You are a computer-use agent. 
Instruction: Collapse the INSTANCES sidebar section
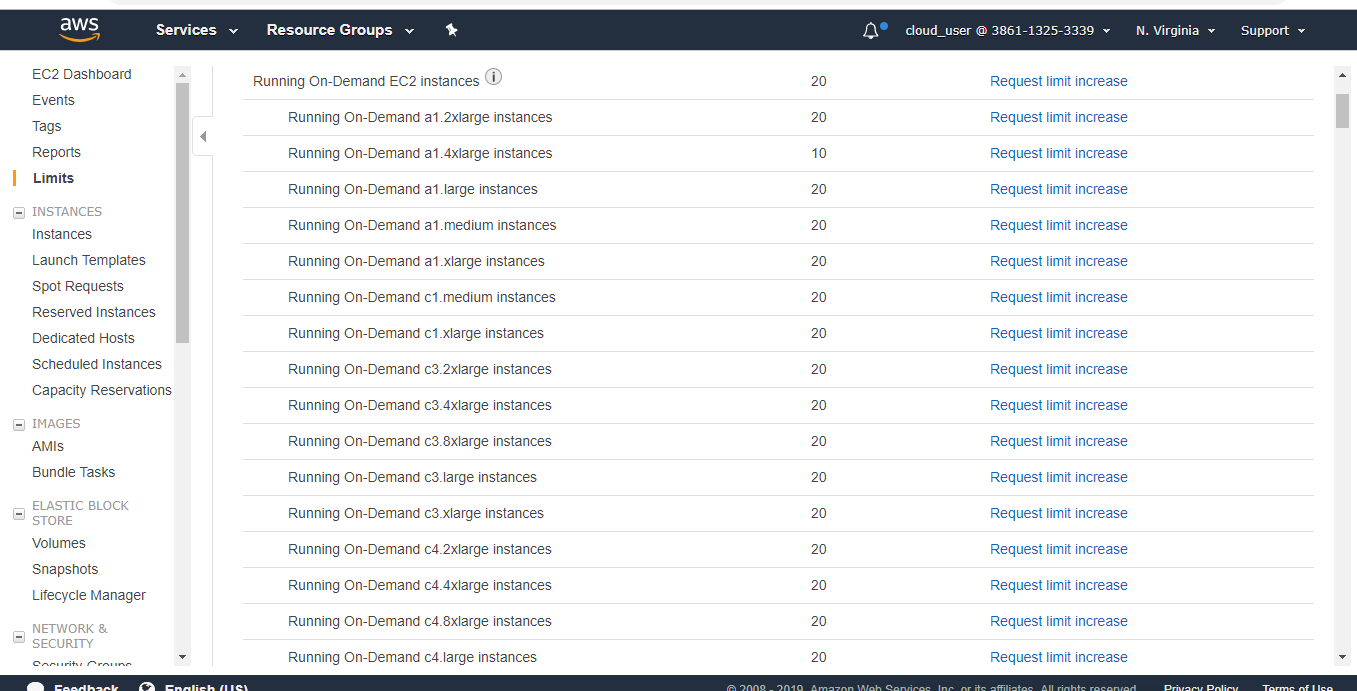[18, 212]
